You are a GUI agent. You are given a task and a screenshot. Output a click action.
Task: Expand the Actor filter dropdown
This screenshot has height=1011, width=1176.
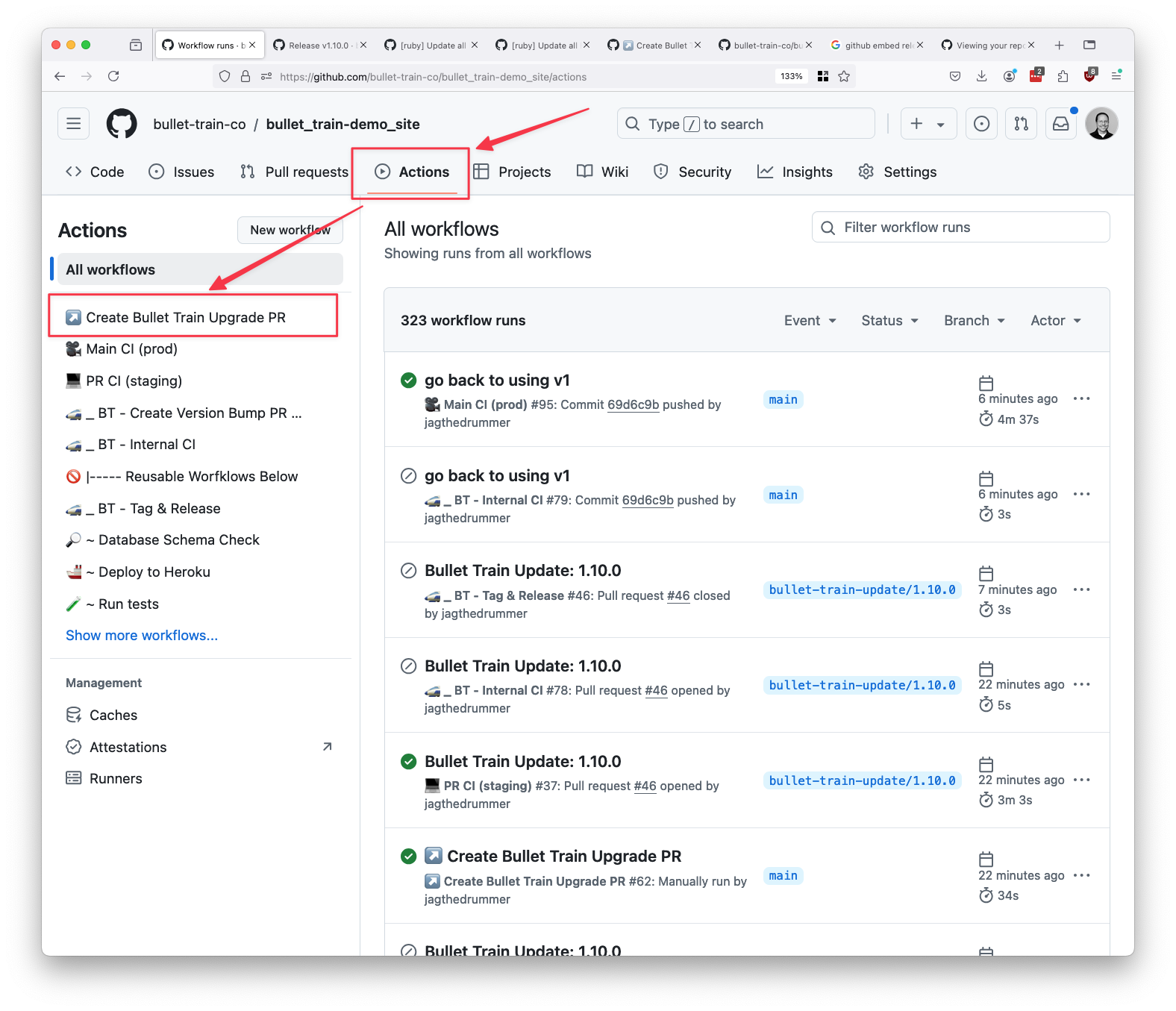click(x=1056, y=320)
